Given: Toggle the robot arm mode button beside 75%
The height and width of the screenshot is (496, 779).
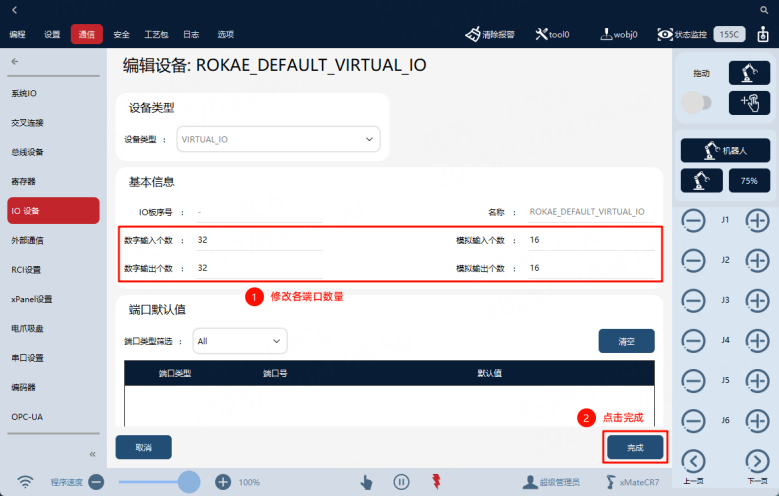Looking at the screenshot, I should click(701, 180).
